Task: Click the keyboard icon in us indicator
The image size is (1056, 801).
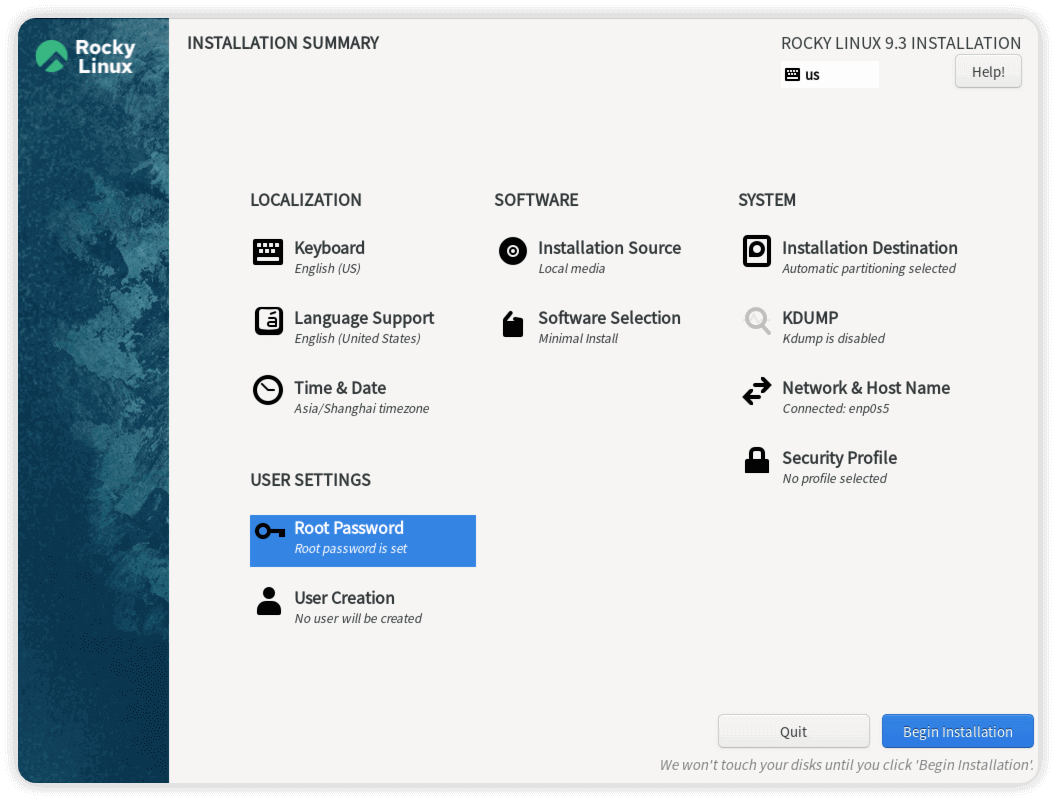Action: coord(792,75)
